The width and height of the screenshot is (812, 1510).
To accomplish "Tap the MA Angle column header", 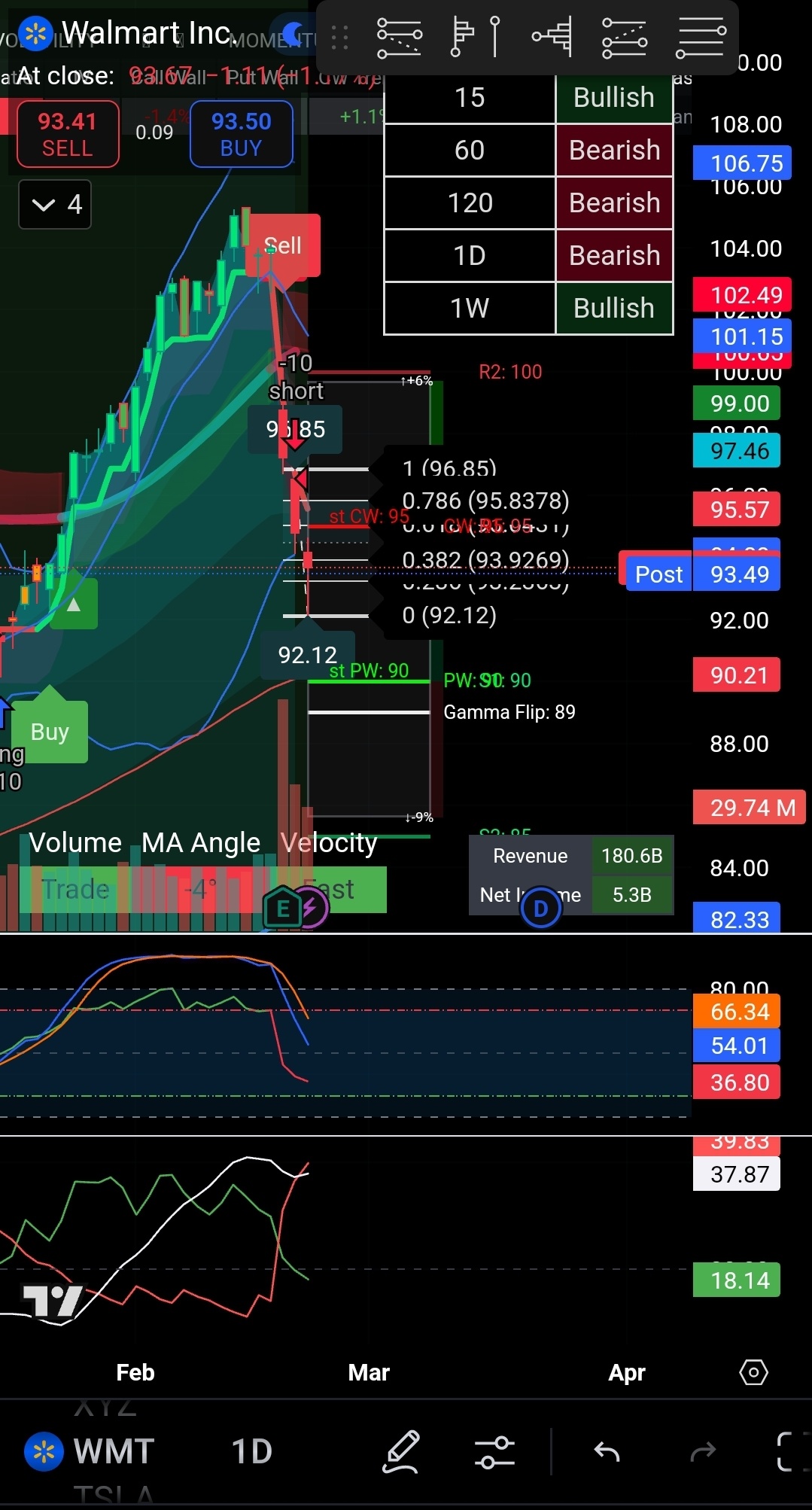I will [201, 843].
